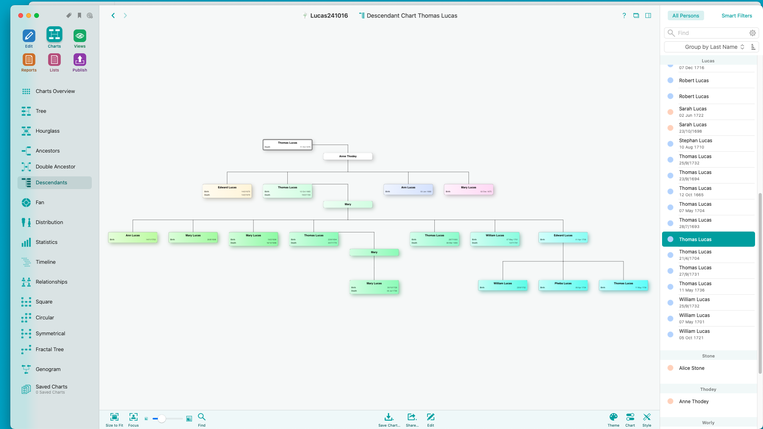Switch to Smart Filters tab
This screenshot has height=429, width=763.
tap(736, 16)
